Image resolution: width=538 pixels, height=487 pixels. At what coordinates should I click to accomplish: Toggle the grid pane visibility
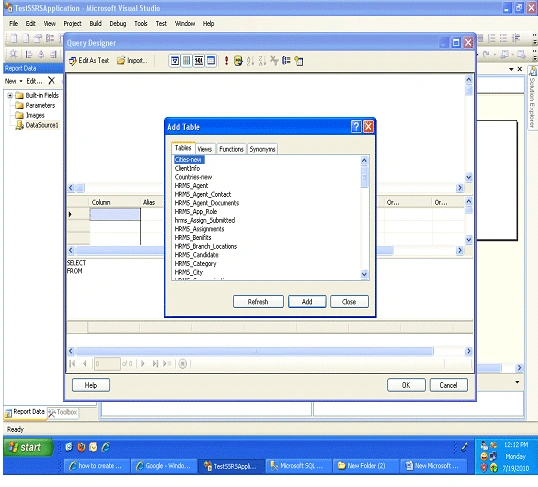(x=186, y=61)
